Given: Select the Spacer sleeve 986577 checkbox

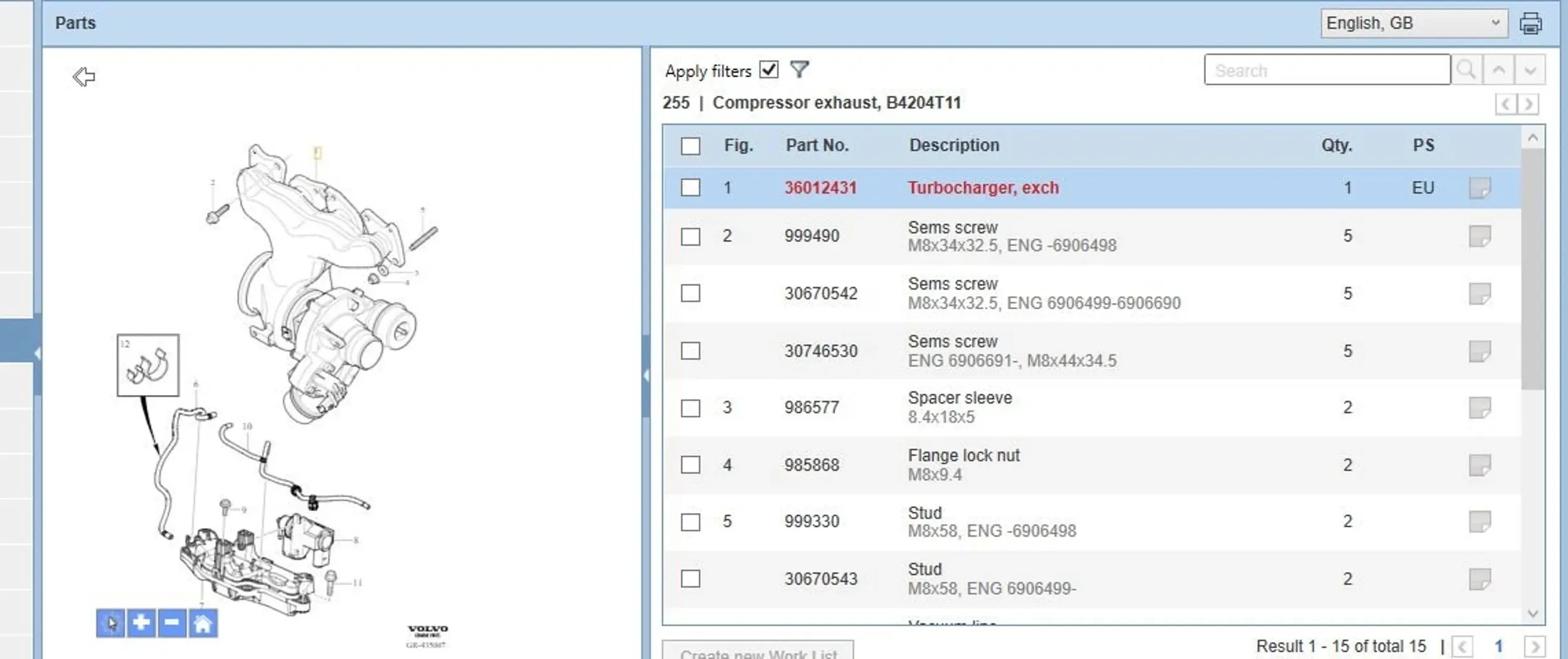Looking at the screenshot, I should pos(691,408).
